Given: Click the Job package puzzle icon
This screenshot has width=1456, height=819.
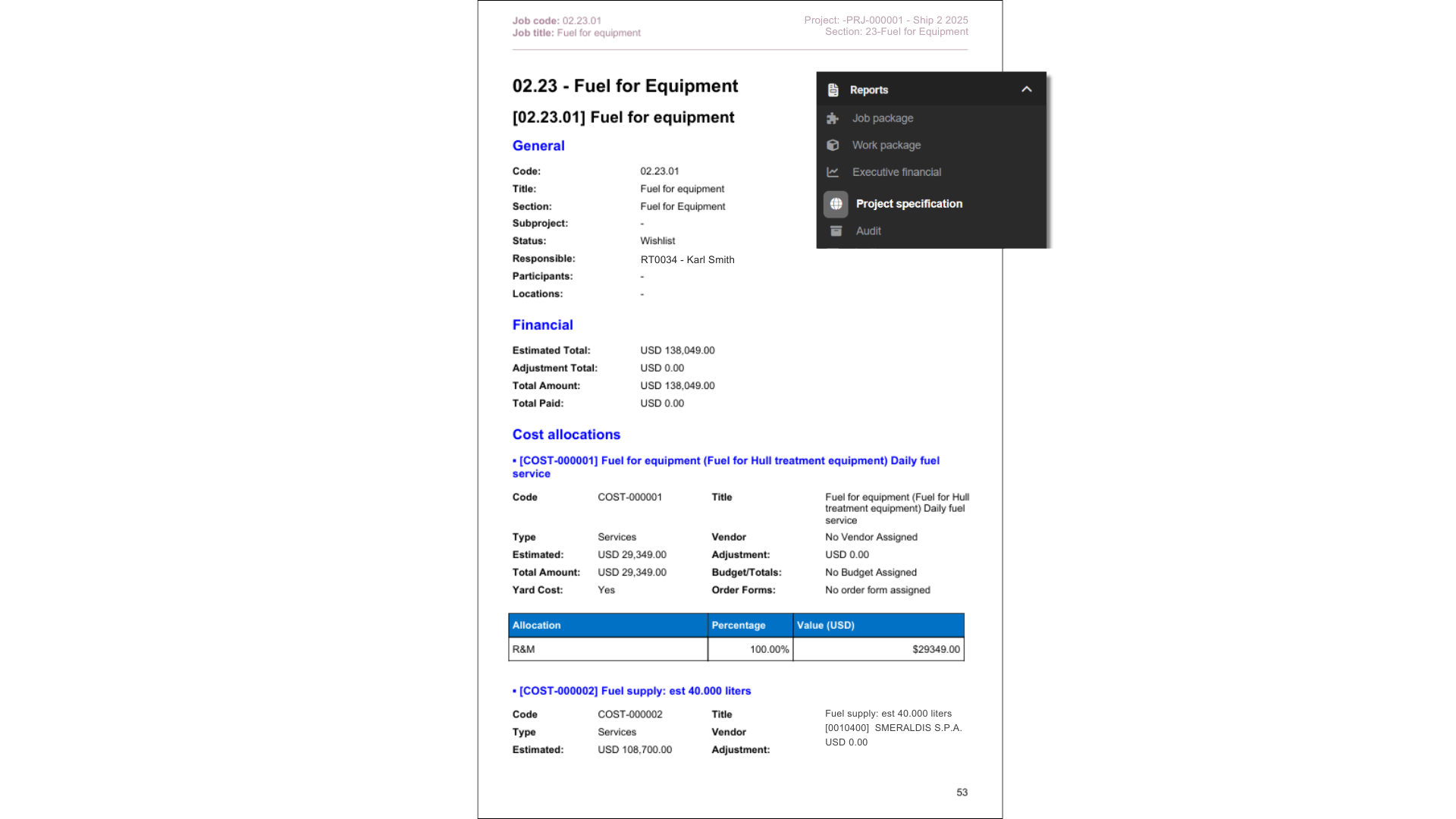Looking at the screenshot, I should [x=833, y=118].
